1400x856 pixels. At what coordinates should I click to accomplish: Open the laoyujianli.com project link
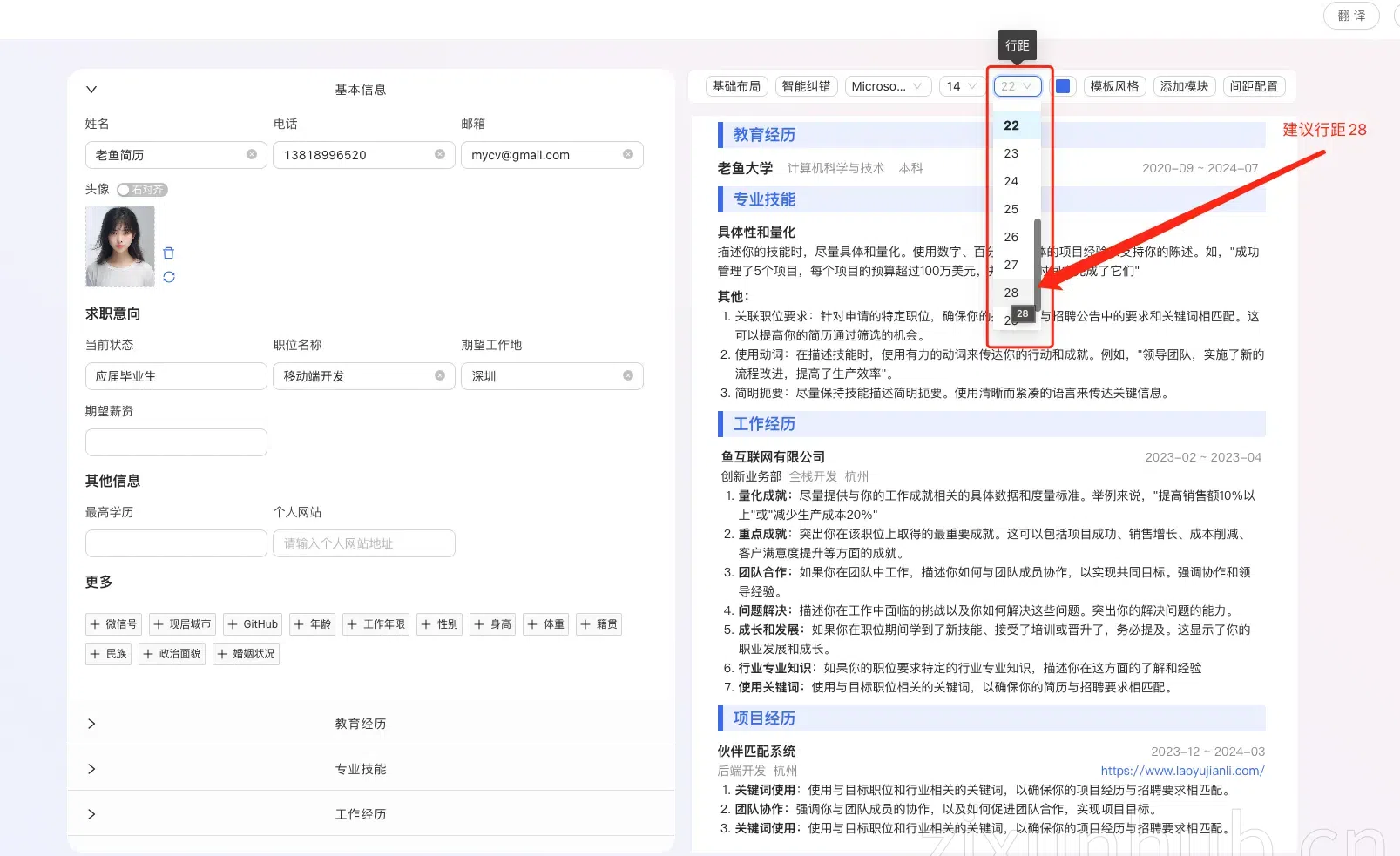[x=1182, y=771]
